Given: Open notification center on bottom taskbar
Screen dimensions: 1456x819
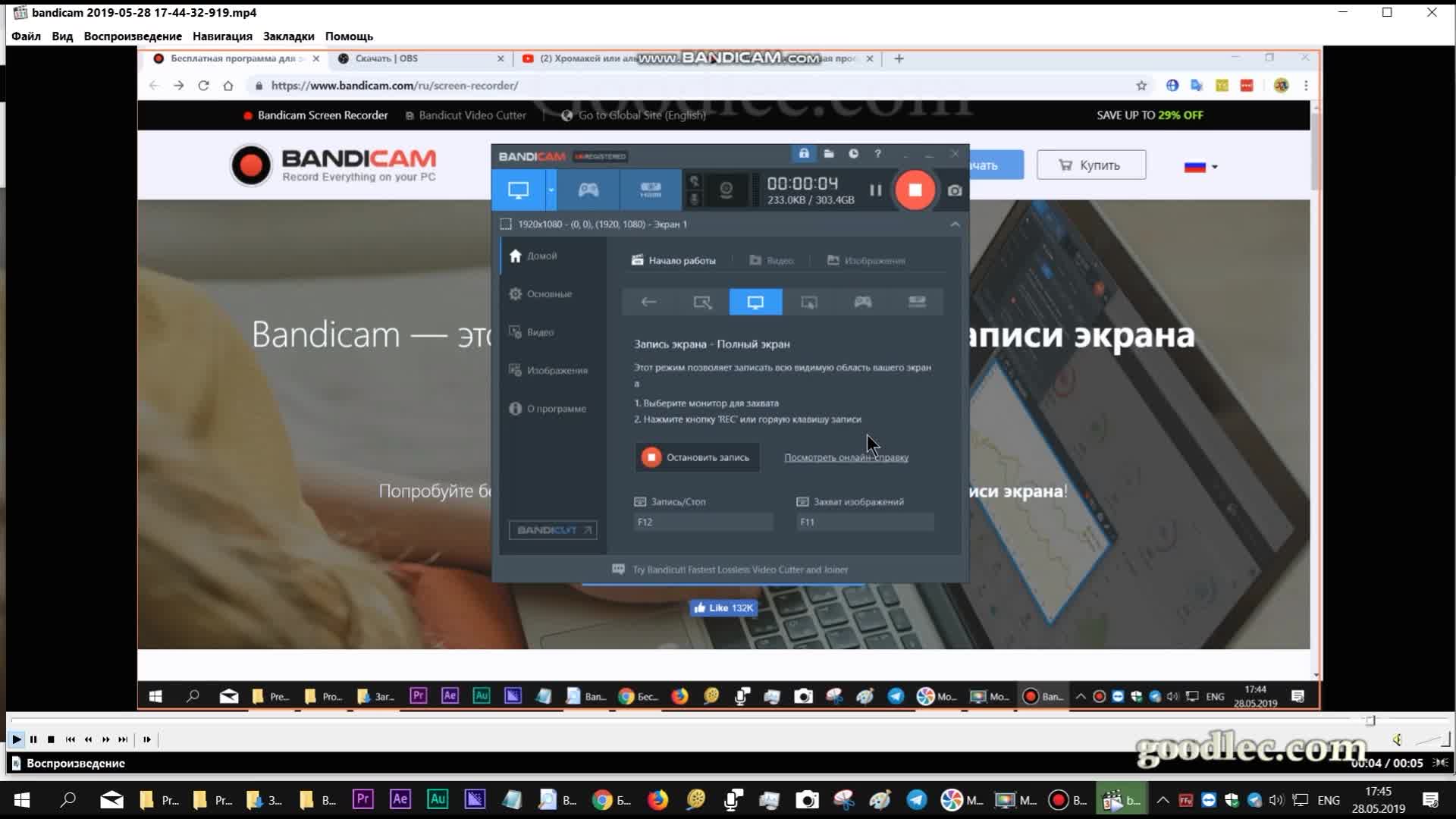Looking at the screenshot, I should pos(1430,799).
